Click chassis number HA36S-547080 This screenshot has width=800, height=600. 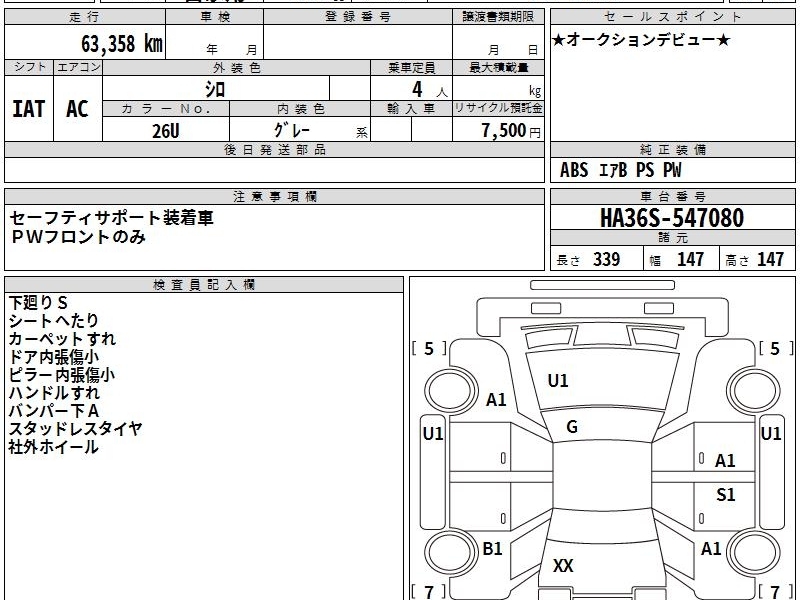(672, 218)
